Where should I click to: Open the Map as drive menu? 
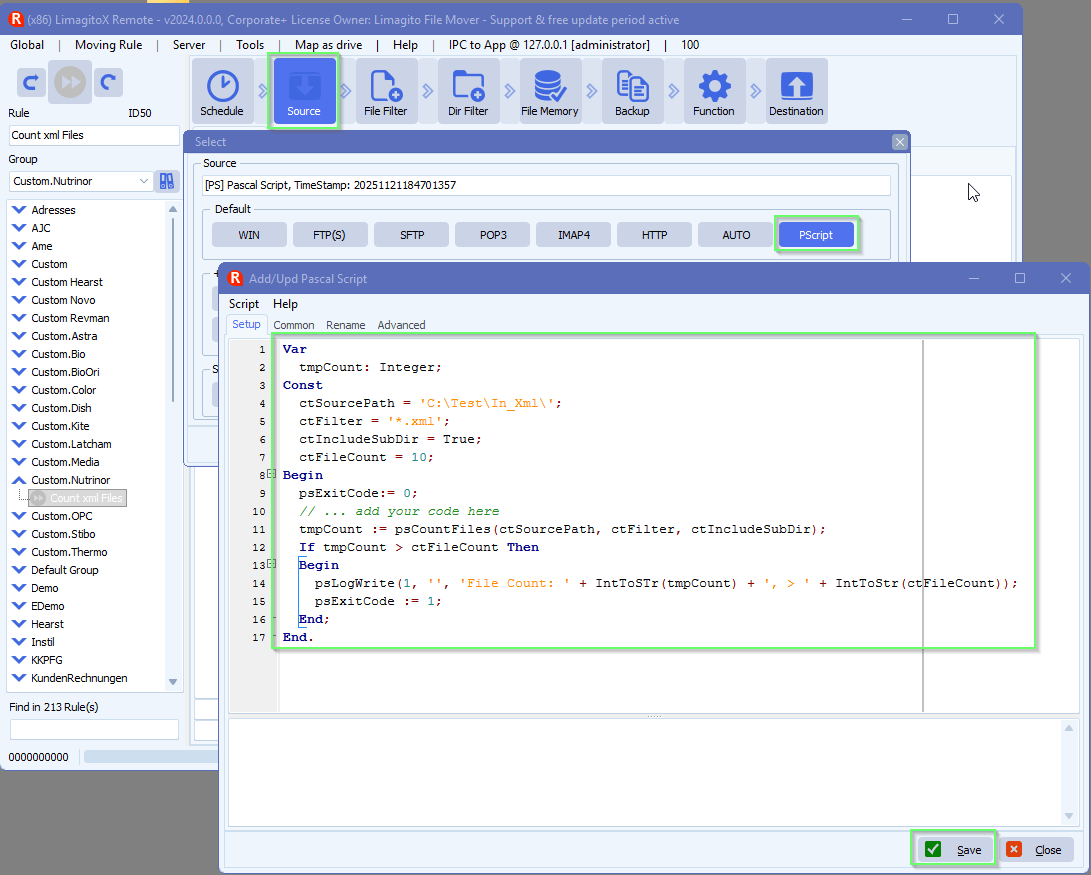coord(327,44)
